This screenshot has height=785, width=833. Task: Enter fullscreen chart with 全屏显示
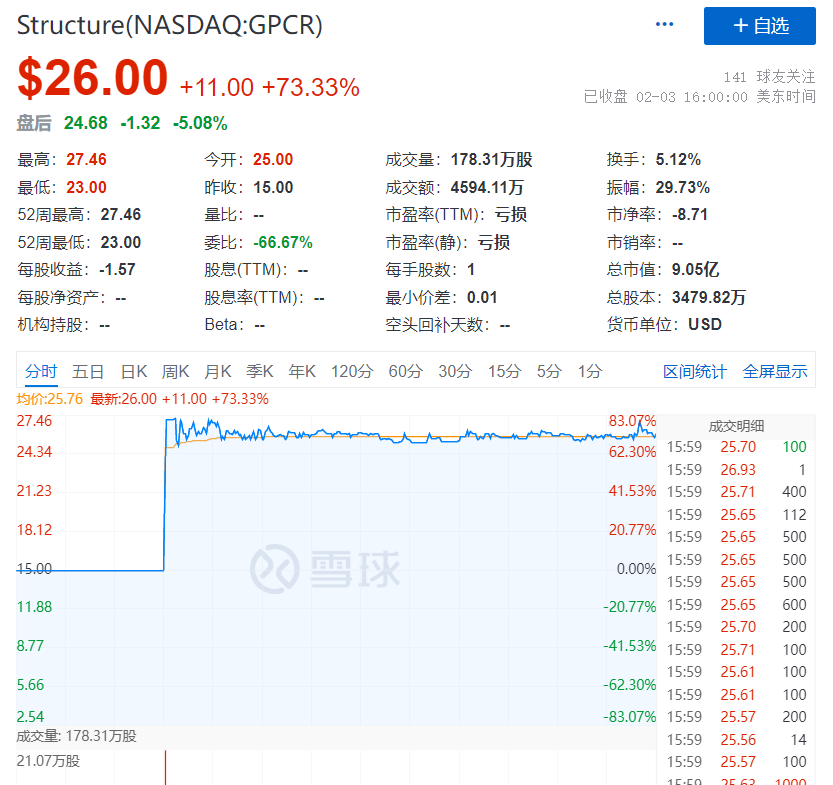click(775, 370)
